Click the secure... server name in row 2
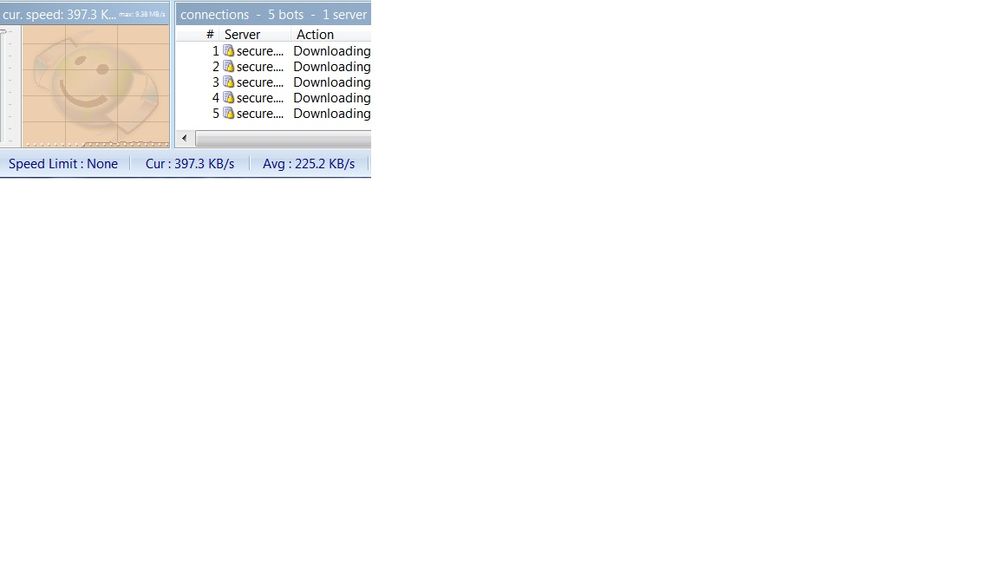999x562 pixels. point(260,67)
